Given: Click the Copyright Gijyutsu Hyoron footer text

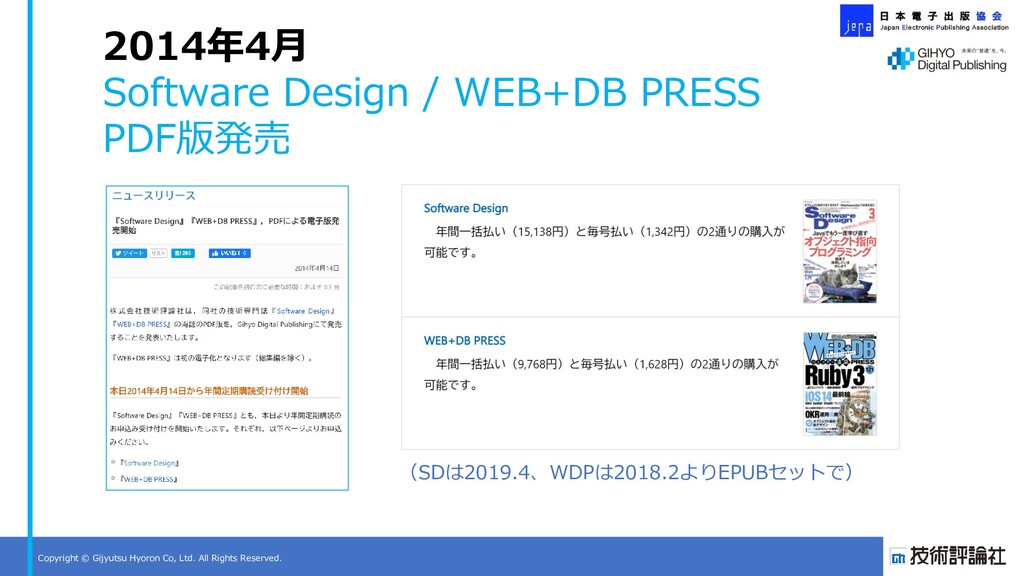Looking at the screenshot, I should [x=159, y=558].
